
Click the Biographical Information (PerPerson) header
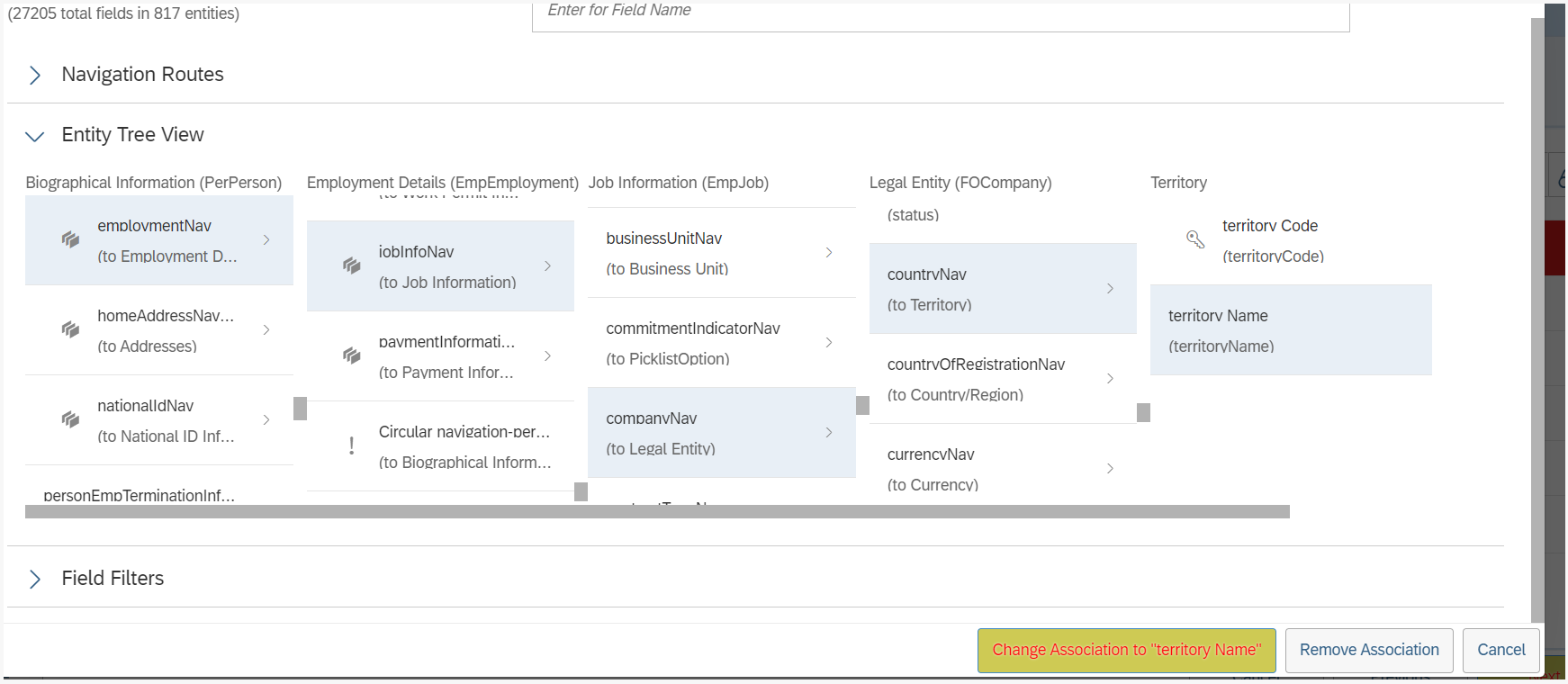[x=154, y=183]
